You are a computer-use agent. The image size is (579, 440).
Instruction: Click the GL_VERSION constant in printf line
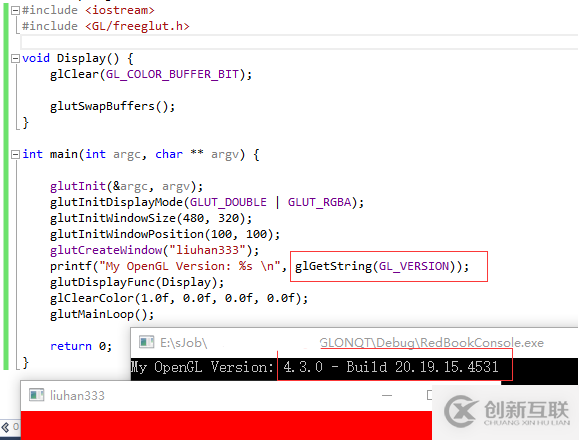pos(414,266)
